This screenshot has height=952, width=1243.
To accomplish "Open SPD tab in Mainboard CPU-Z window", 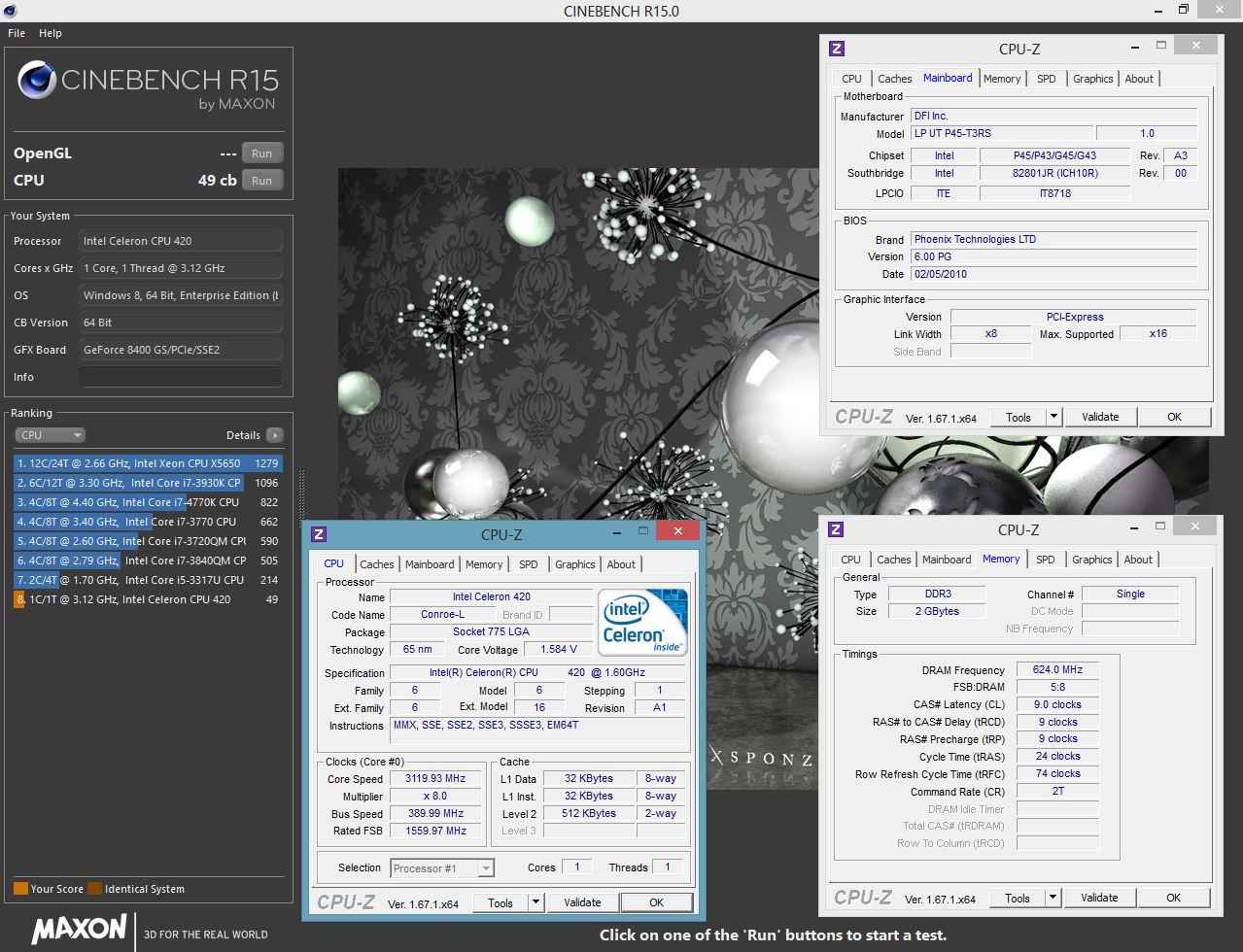I will pos(1047,79).
